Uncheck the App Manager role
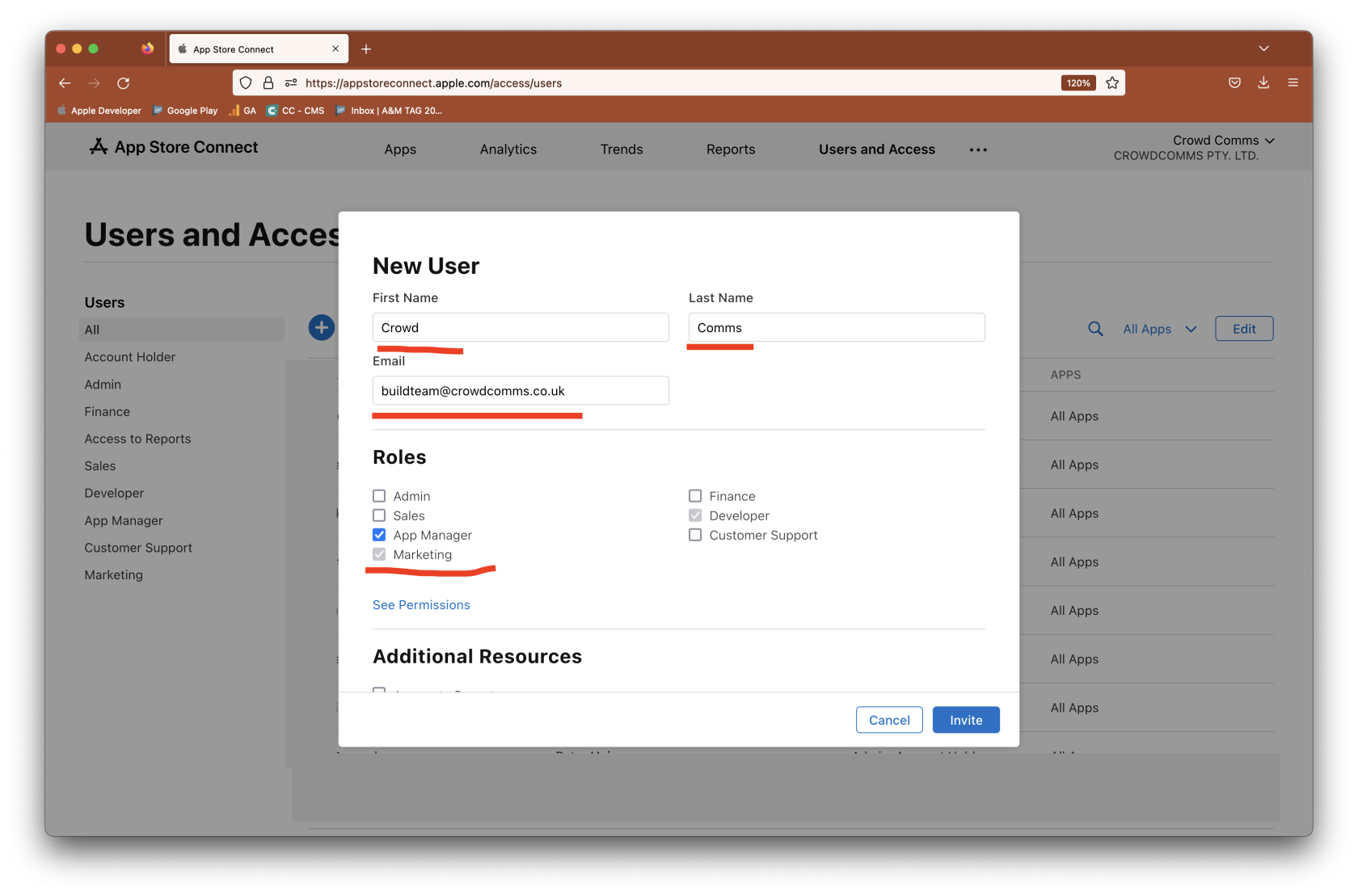This screenshot has width=1358, height=896. click(379, 535)
